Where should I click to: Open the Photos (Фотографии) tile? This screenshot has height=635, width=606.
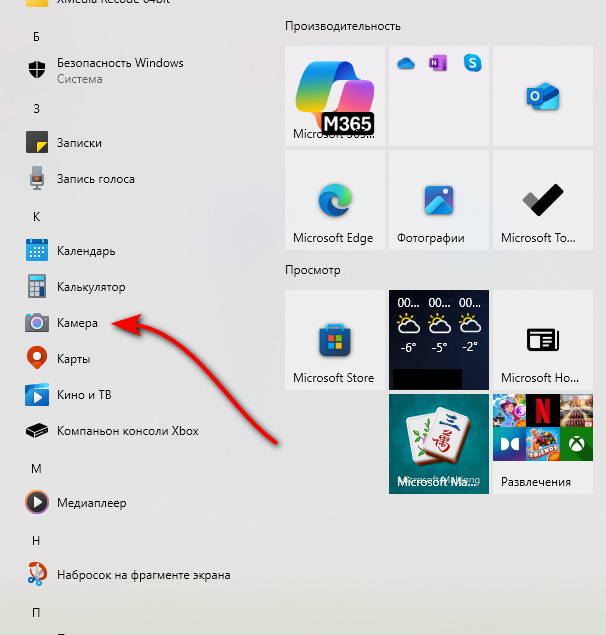(x=439, y=200)
